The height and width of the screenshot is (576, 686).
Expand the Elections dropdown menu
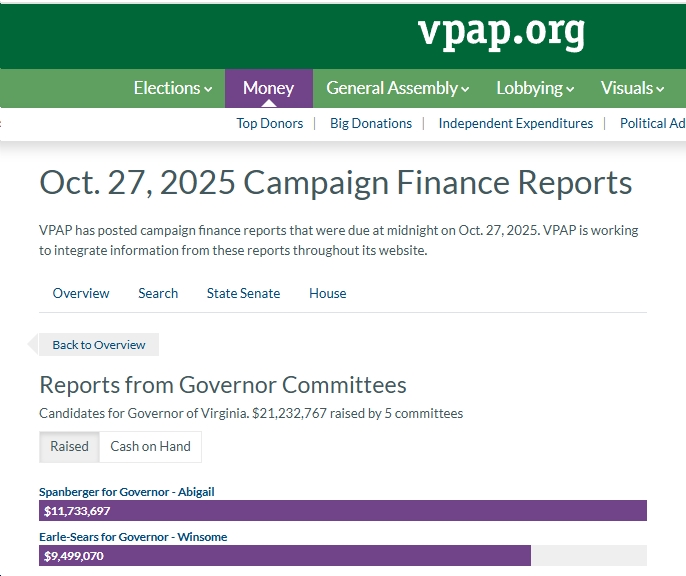[173, 88]
